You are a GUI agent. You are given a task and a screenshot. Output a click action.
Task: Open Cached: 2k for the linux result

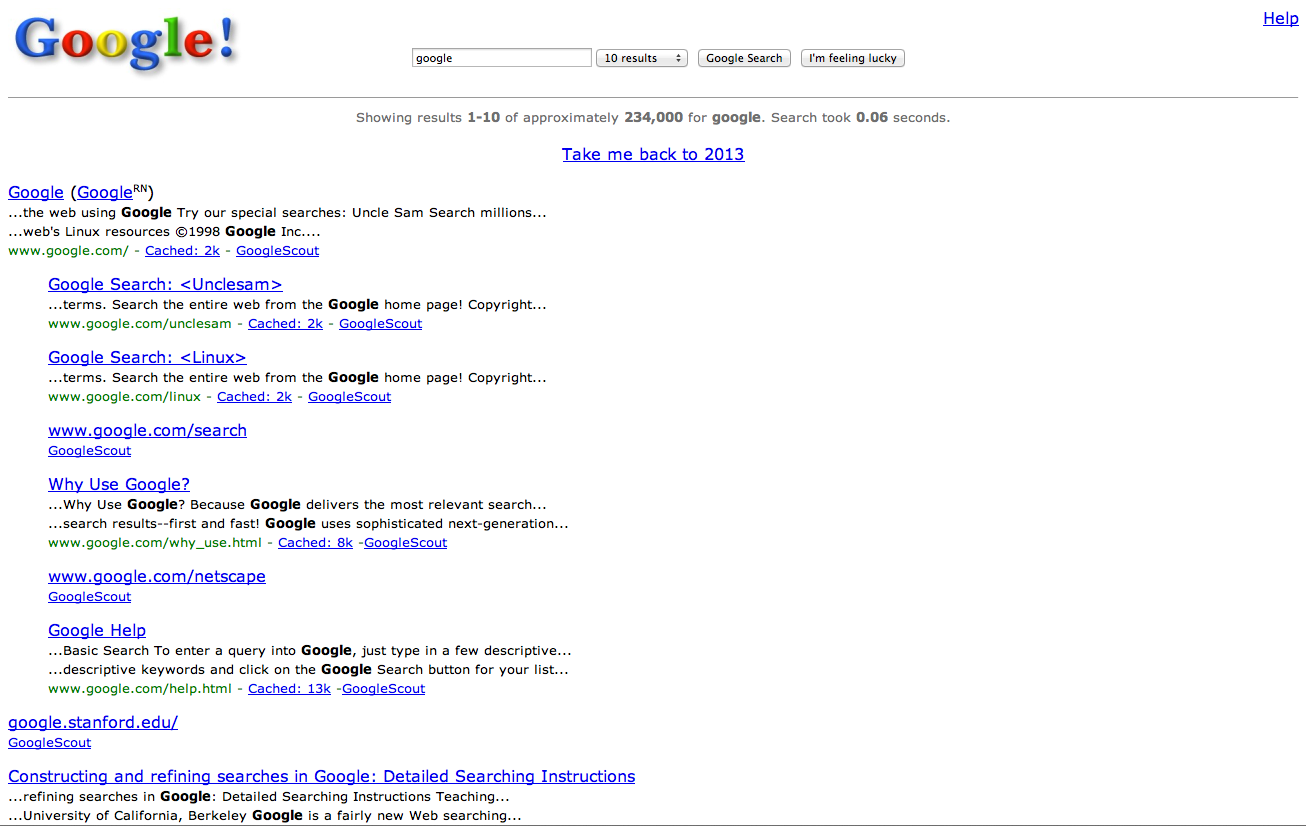[x=254, y=397]
